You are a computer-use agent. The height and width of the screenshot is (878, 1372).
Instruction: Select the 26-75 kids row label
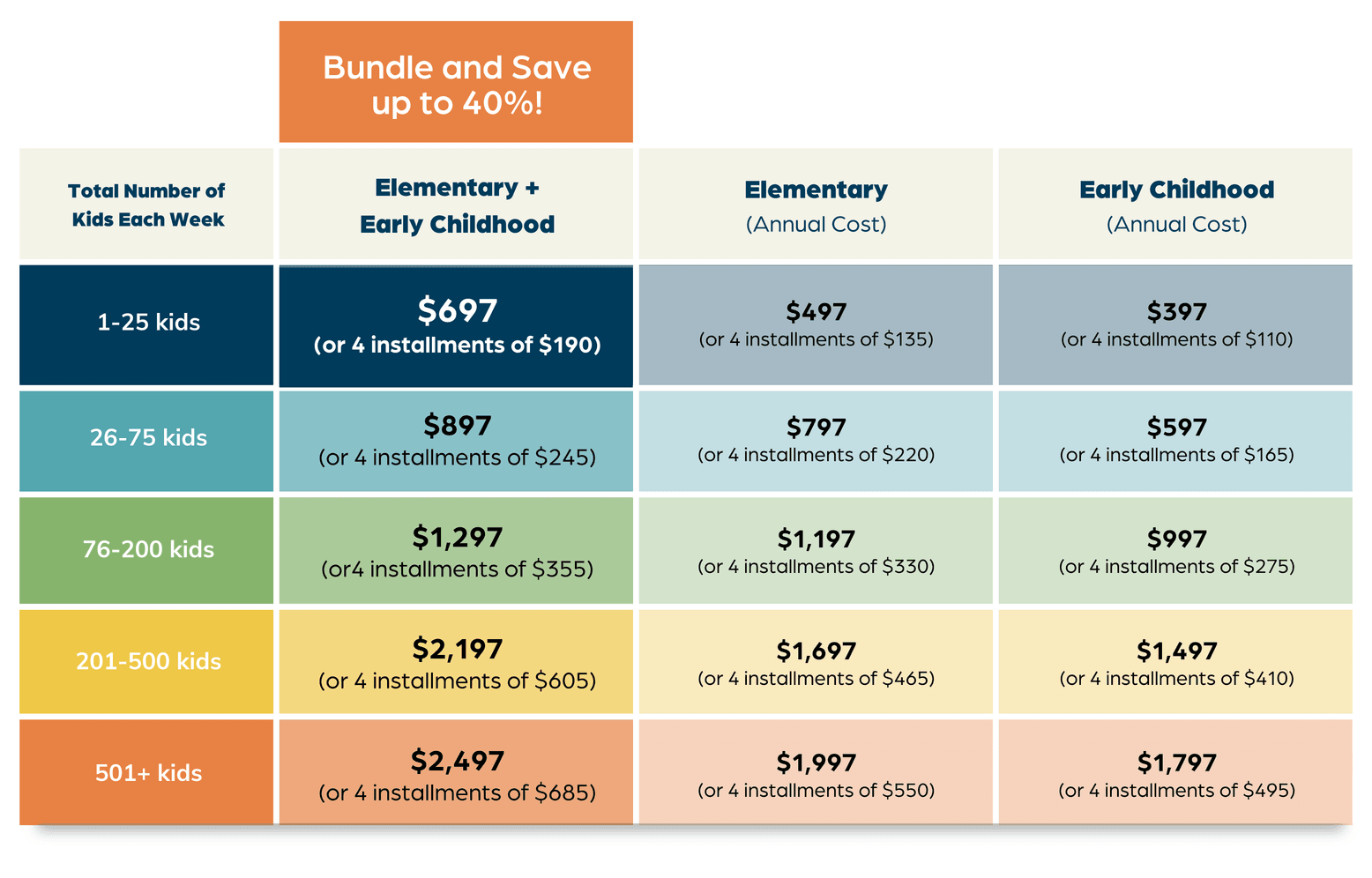tap(147, 439)
